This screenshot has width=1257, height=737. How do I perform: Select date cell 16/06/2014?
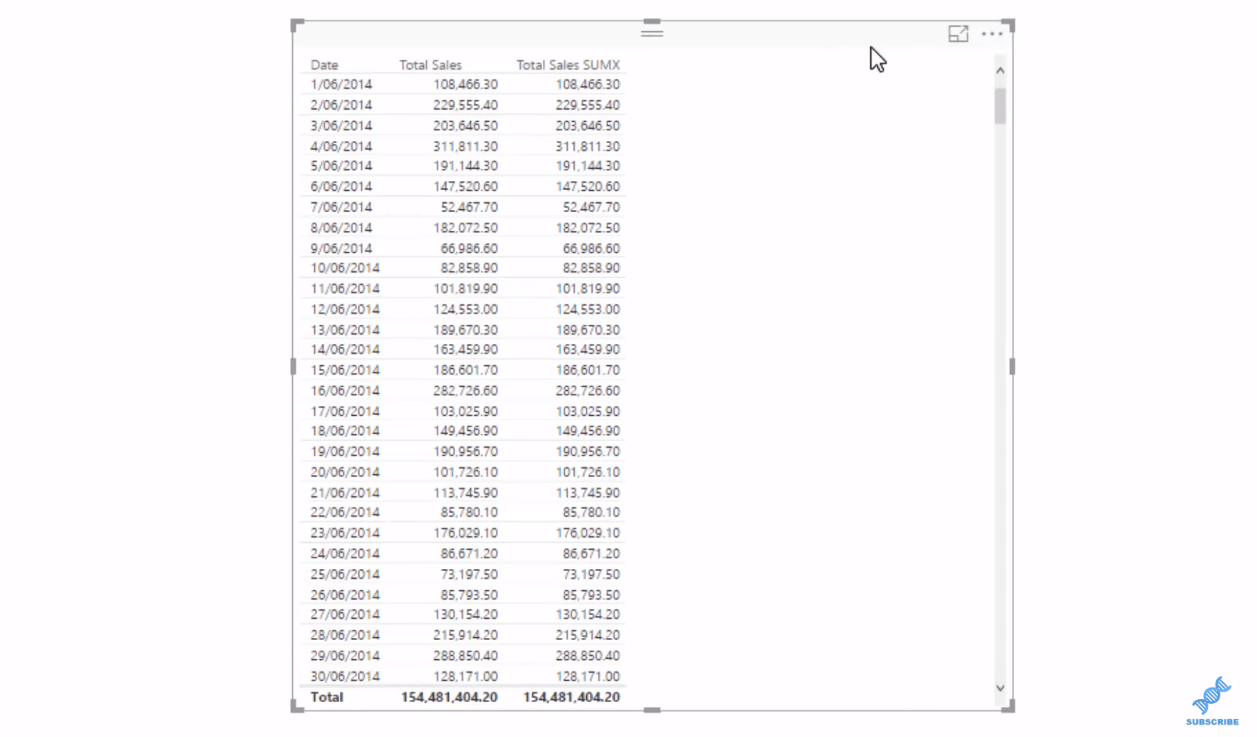pos(345,391)
